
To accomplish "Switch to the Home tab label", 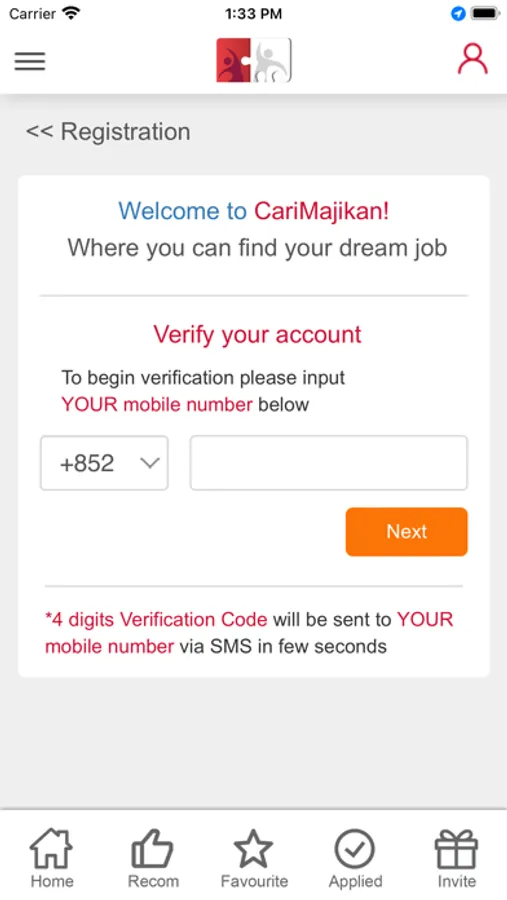I will click(52, 881).
